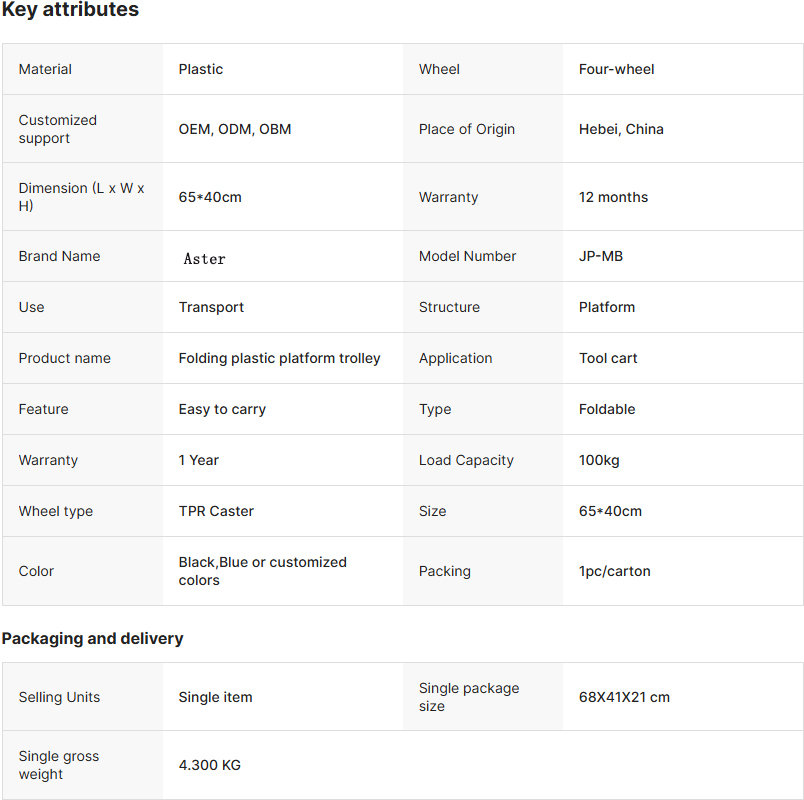Select the Foldable type value

pyautogui.click(x=607, y=409)
